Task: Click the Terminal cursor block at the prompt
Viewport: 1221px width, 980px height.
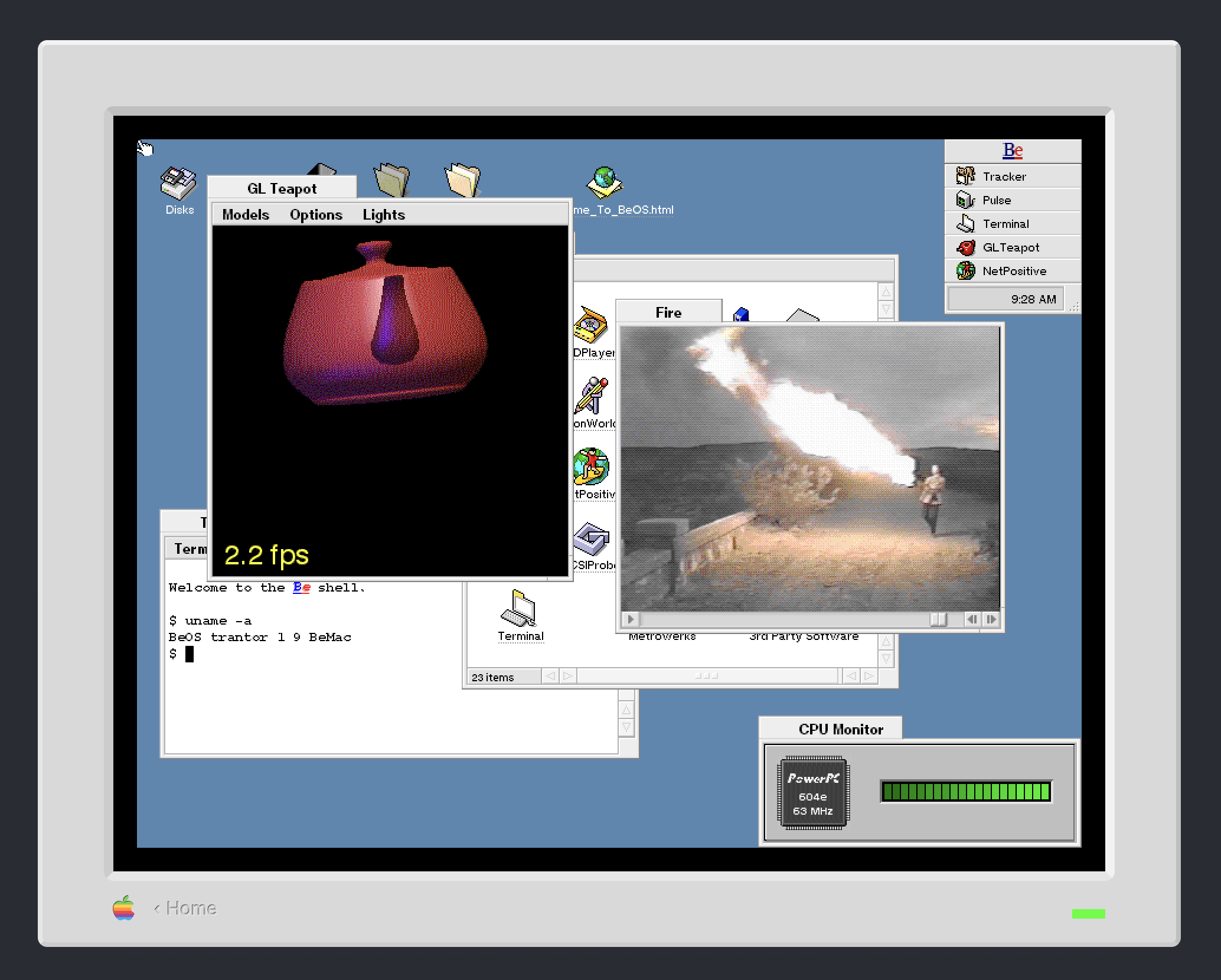Action: (x=190, y=654)
